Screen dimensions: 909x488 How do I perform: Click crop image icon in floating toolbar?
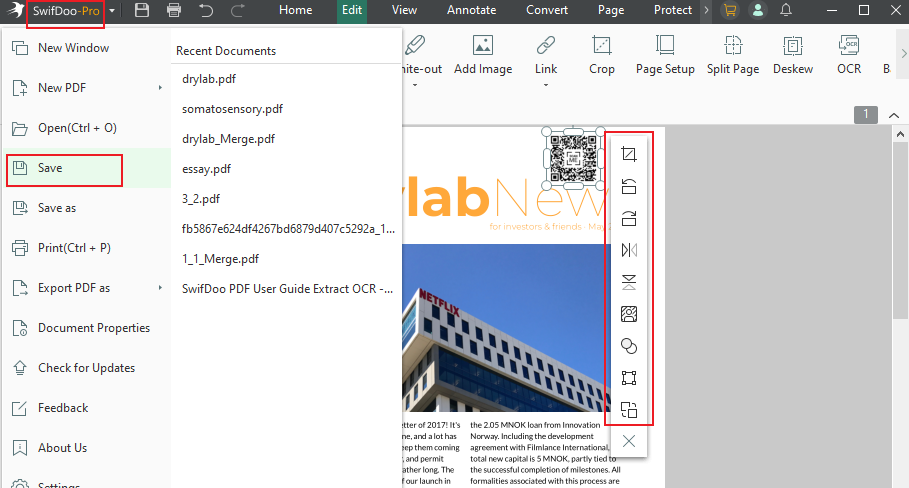pyautogui.click(x=629, y=154)
